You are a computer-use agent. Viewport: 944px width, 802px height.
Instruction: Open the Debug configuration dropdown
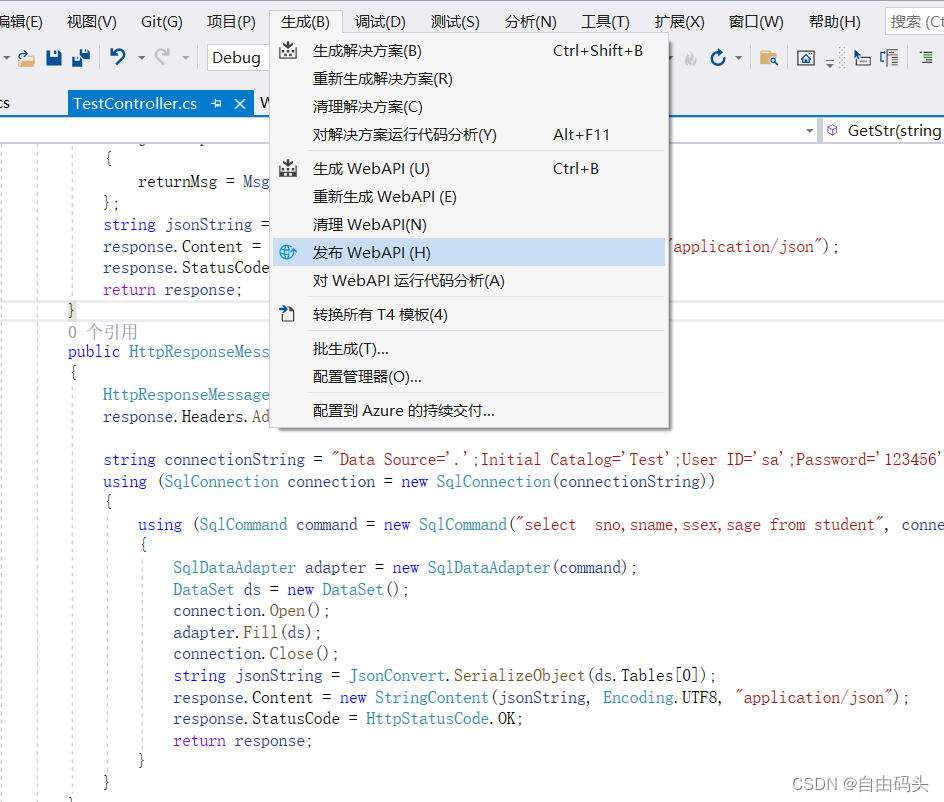(237, 58)
